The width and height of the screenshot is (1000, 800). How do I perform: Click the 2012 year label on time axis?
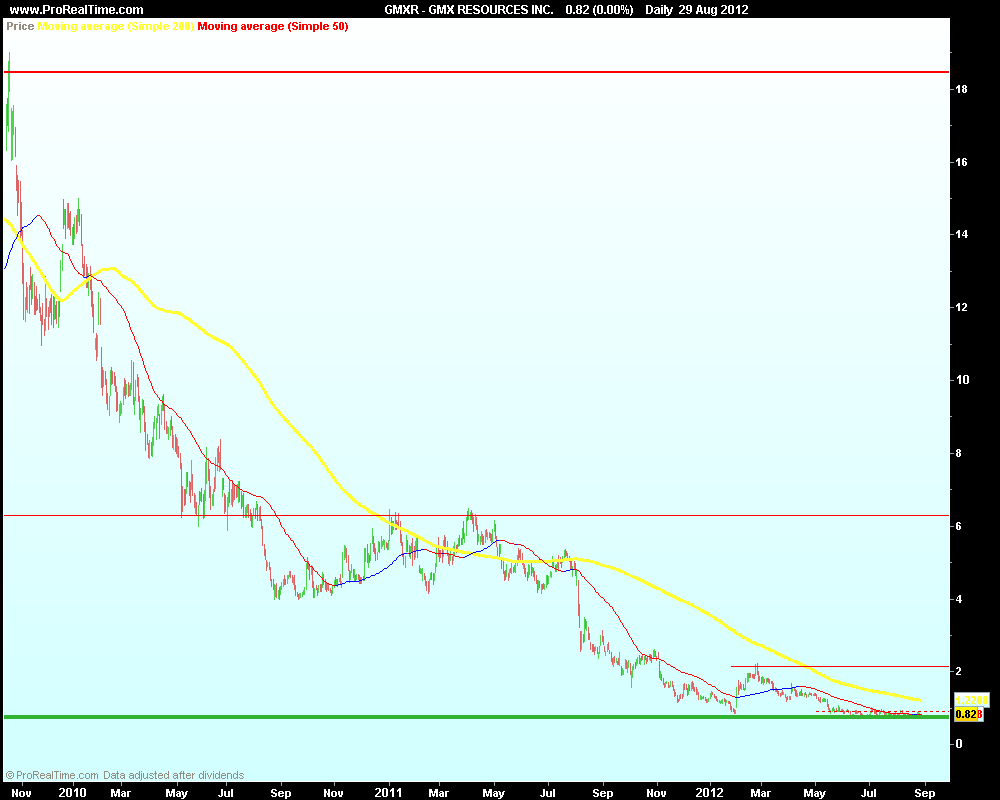[x=709, y=792]
